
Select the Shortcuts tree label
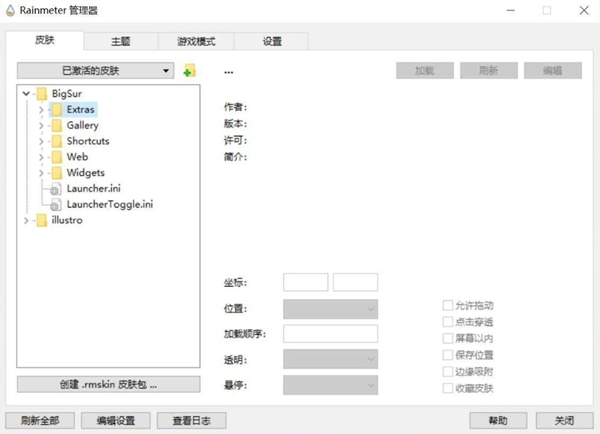click(88, 141)
